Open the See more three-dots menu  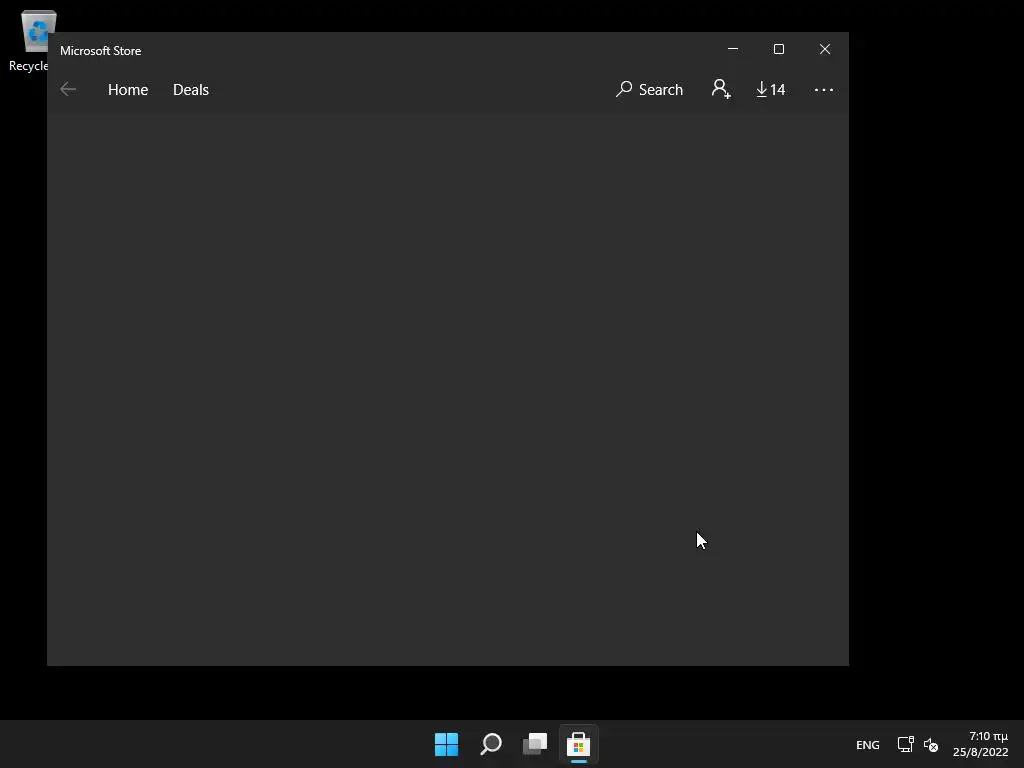pos(824,89)
